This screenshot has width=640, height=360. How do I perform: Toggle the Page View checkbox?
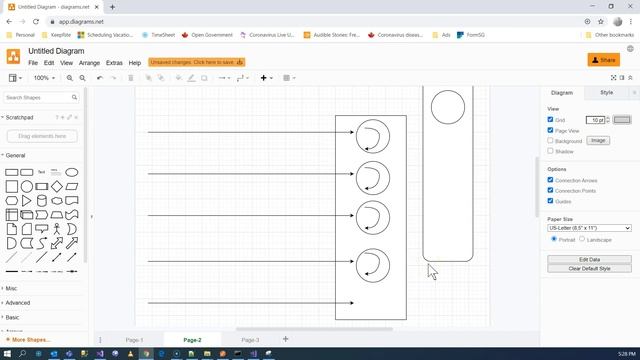[550, 130]
